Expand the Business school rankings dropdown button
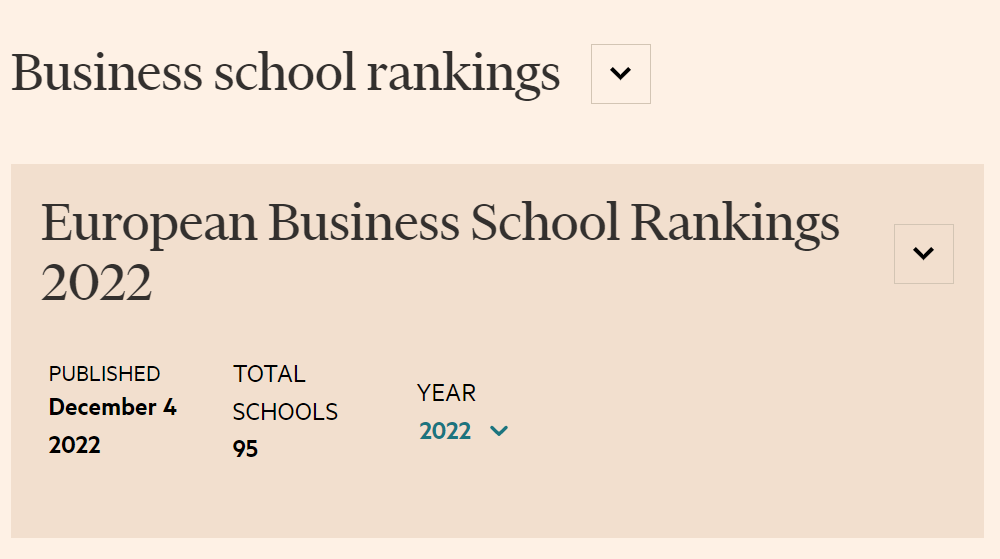Screen dimensions: 1000x559 621,74
